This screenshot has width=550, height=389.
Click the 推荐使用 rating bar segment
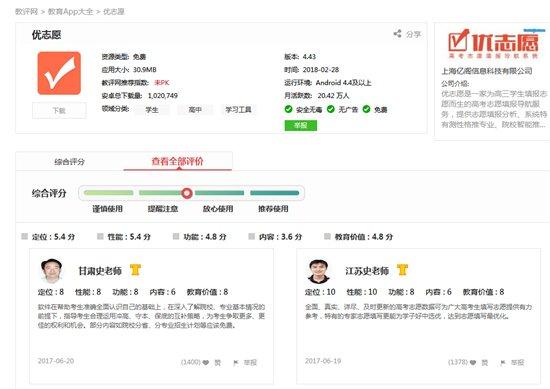274,193
